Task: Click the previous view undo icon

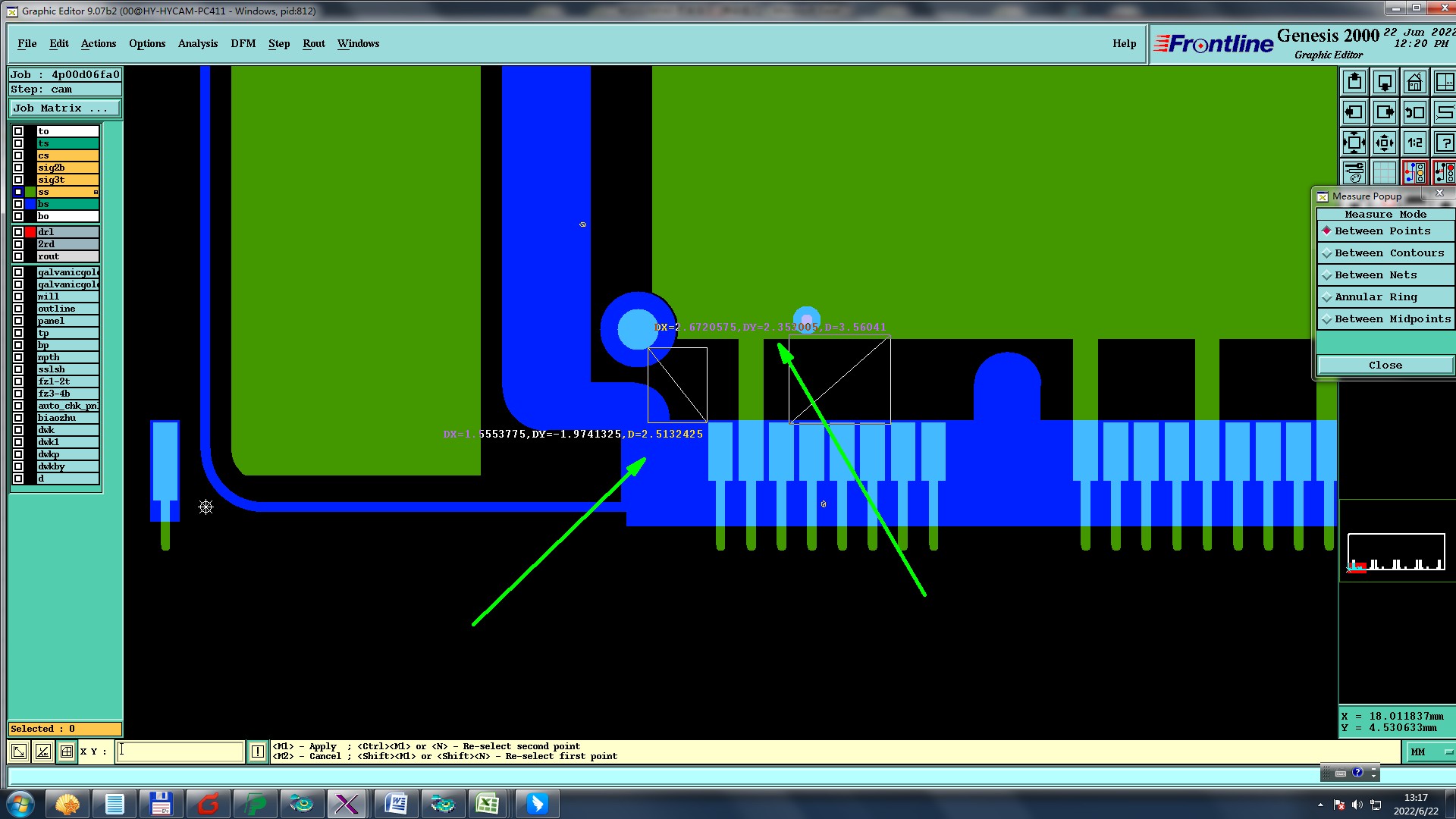Action: pos(1415,112)
